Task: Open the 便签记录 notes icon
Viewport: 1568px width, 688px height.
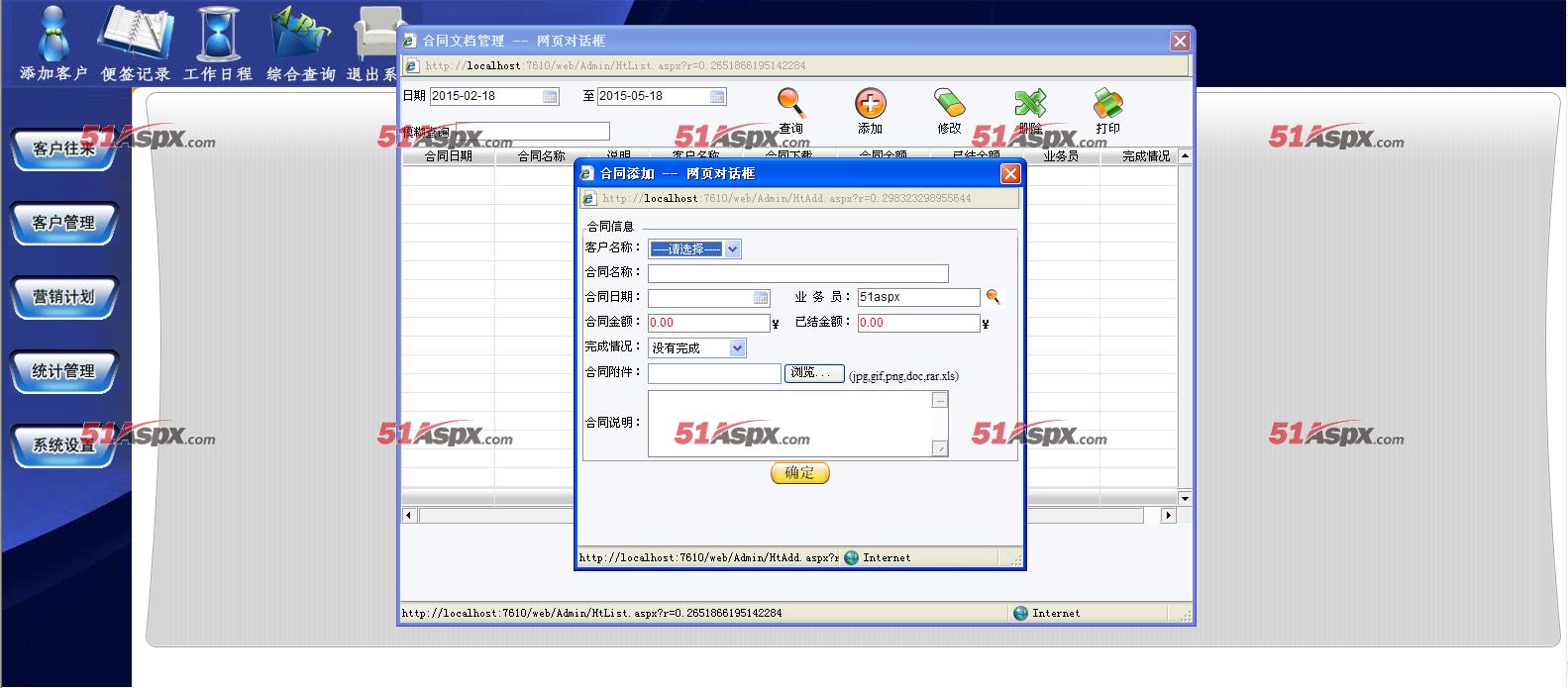Action: tap(136, 45)
